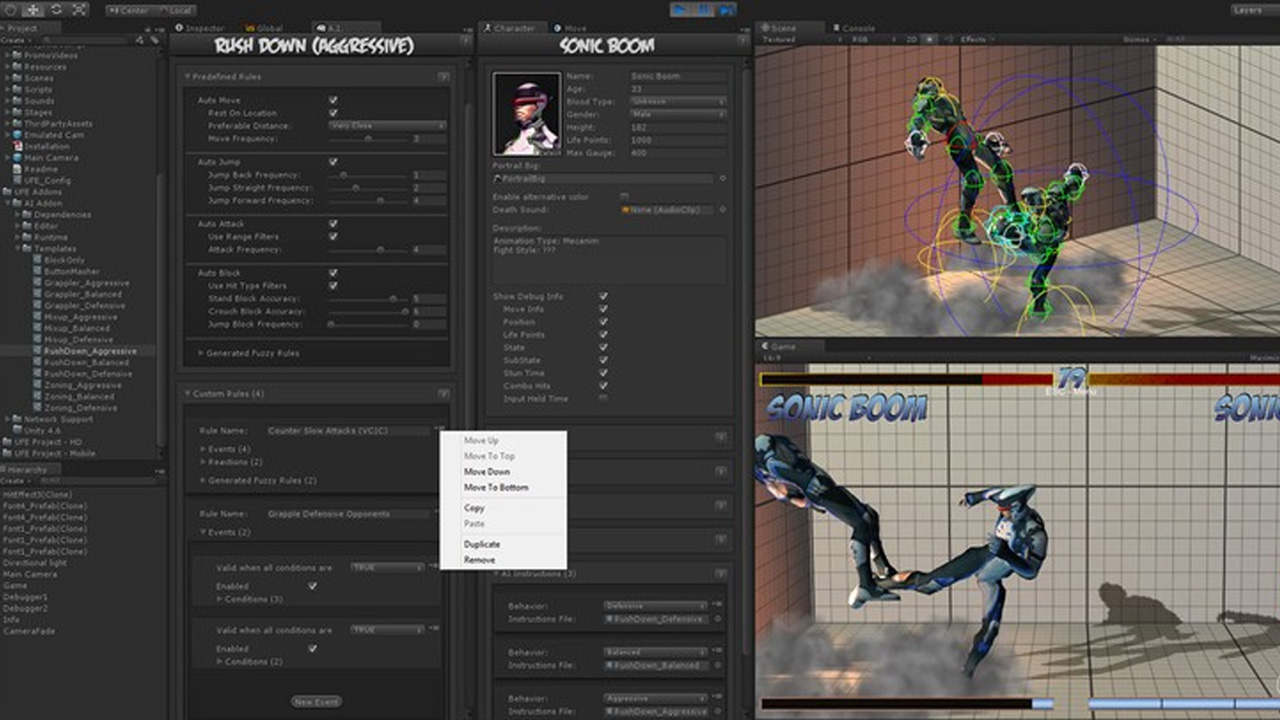The width and height of the screenshot is (1280, 720).
Task: Click the Scripts folder icon
Action: click(18, 89)
